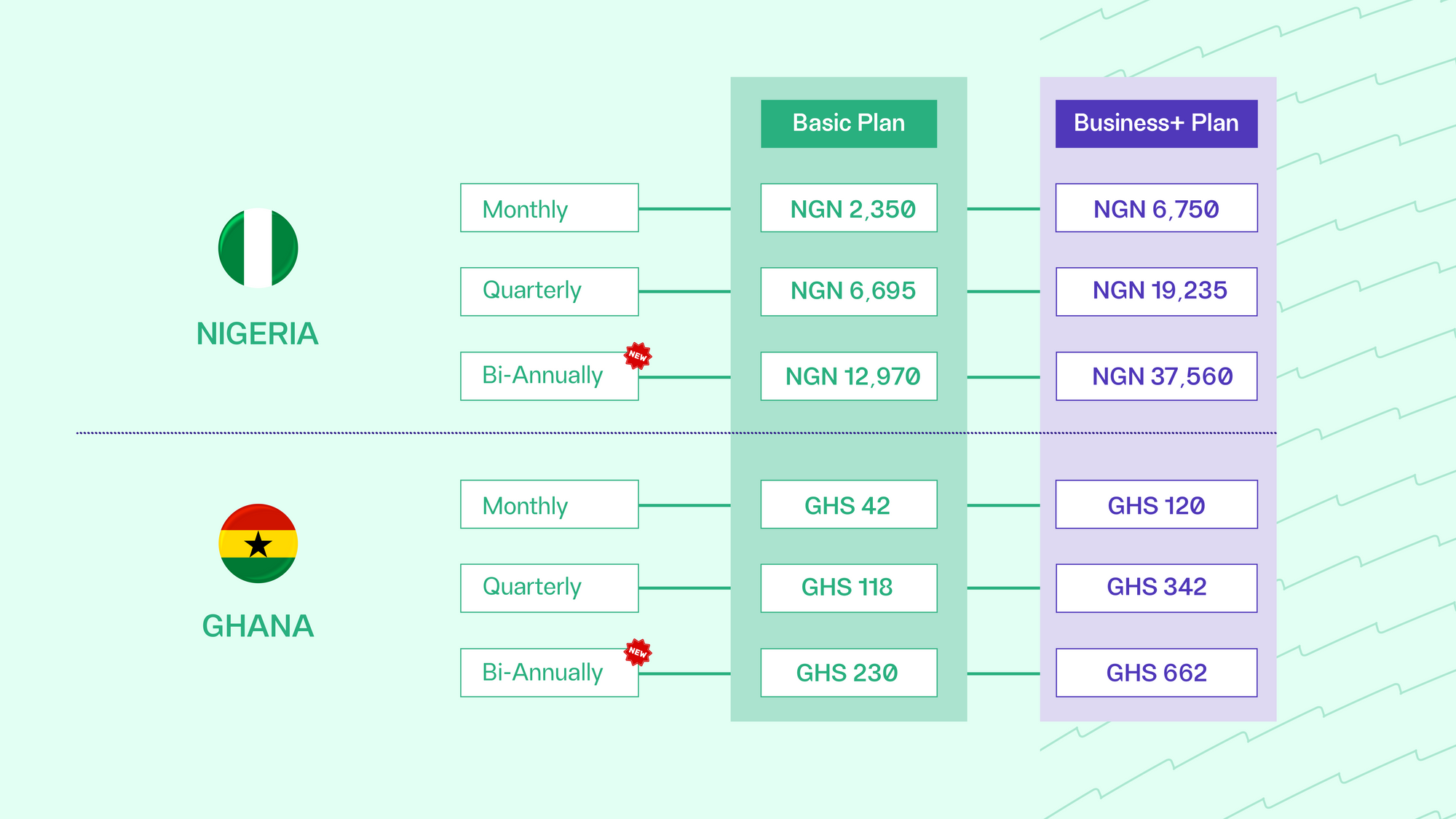Click the NEW badge on Ghana Bi-Annually
Viewport: 1456px width, 819px height.
pos(638,652)
